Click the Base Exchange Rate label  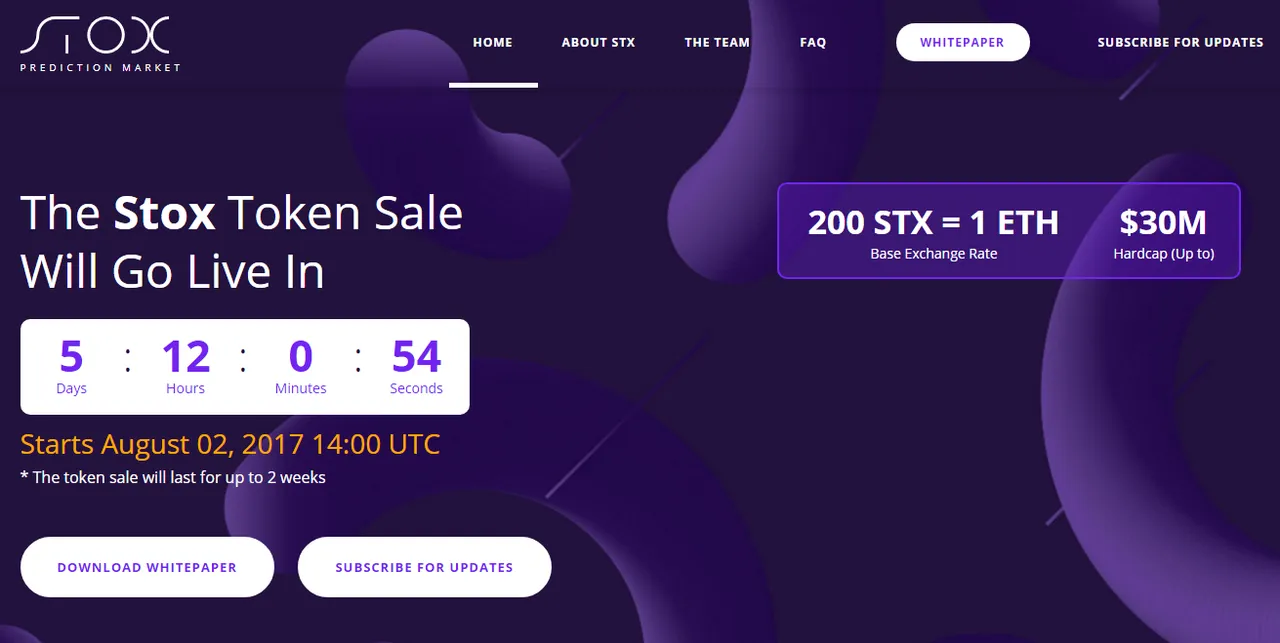pyautogui.click(x=934, y=254)
